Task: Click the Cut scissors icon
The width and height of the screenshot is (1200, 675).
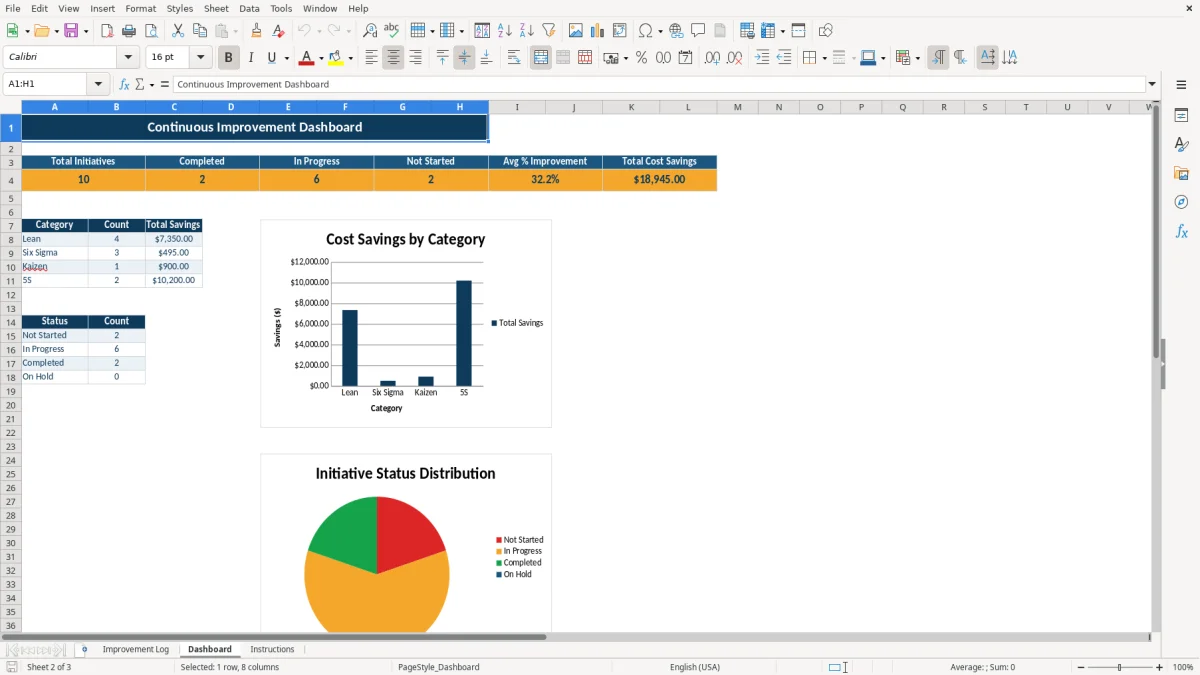Action: (x=178, y=31)
